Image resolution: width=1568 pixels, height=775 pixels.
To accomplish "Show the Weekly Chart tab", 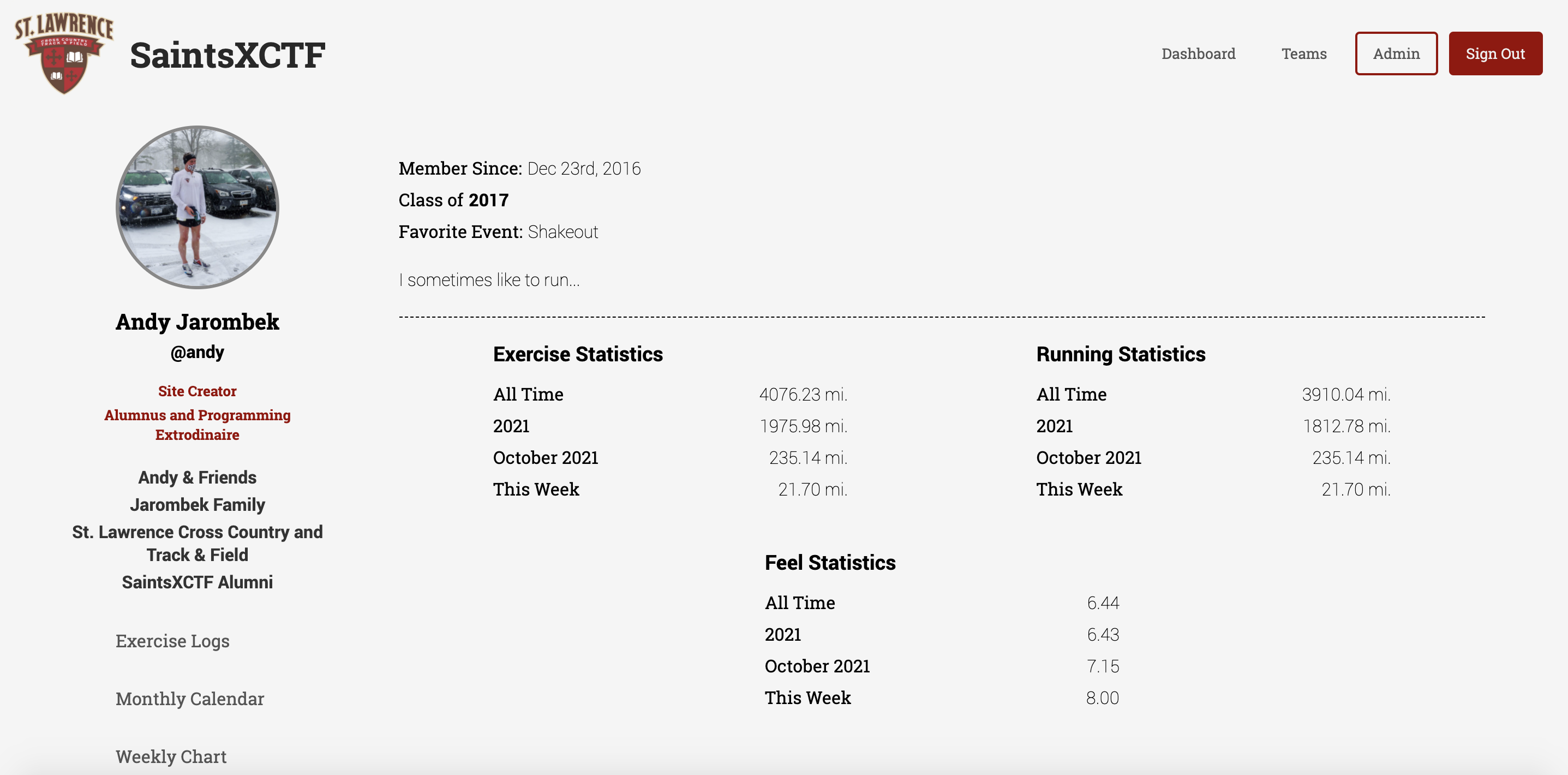I will 170,756.
